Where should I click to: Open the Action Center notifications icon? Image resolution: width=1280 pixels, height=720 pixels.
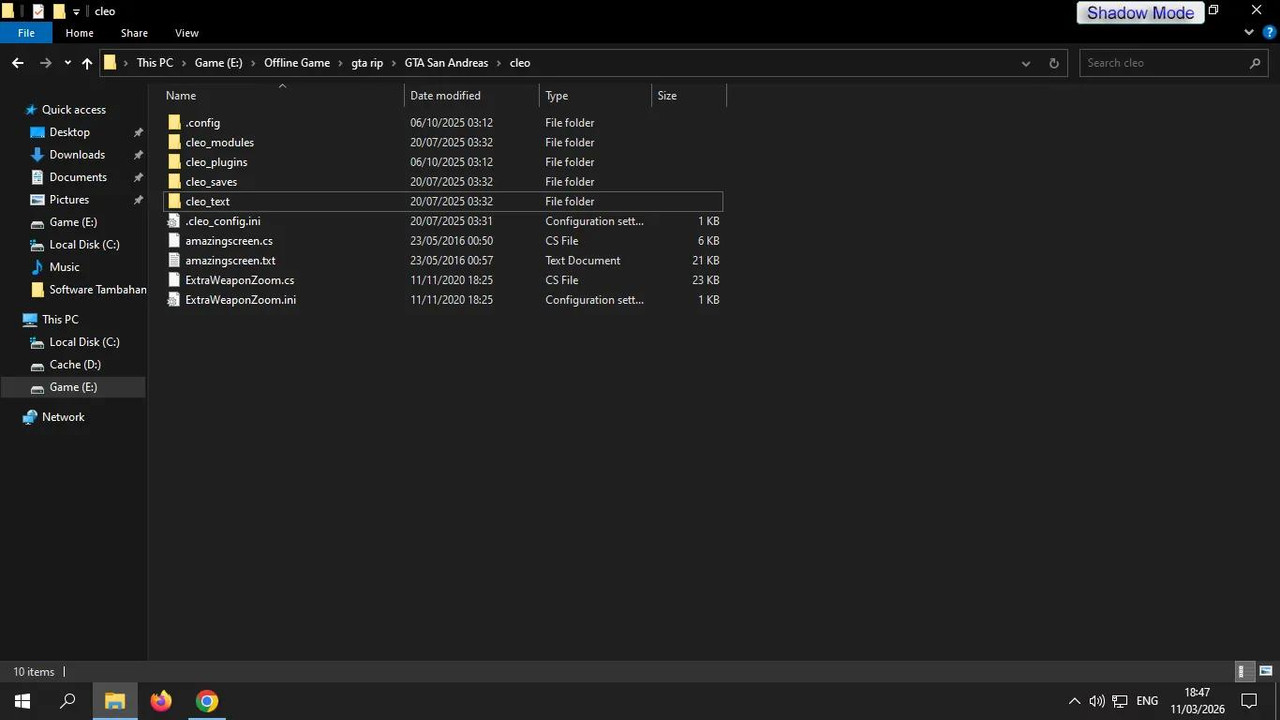(x=1249, y=701)
